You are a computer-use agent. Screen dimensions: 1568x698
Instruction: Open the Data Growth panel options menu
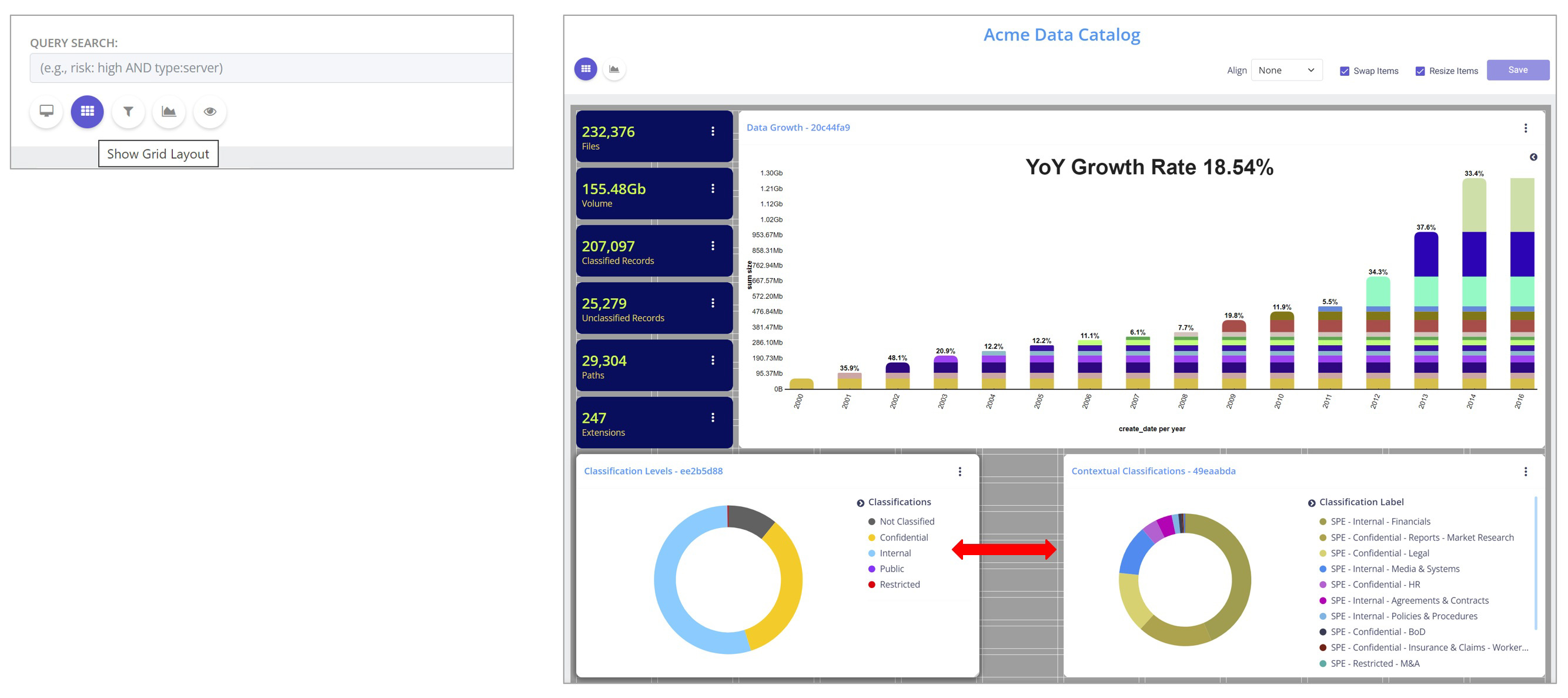coord(1526,128)
